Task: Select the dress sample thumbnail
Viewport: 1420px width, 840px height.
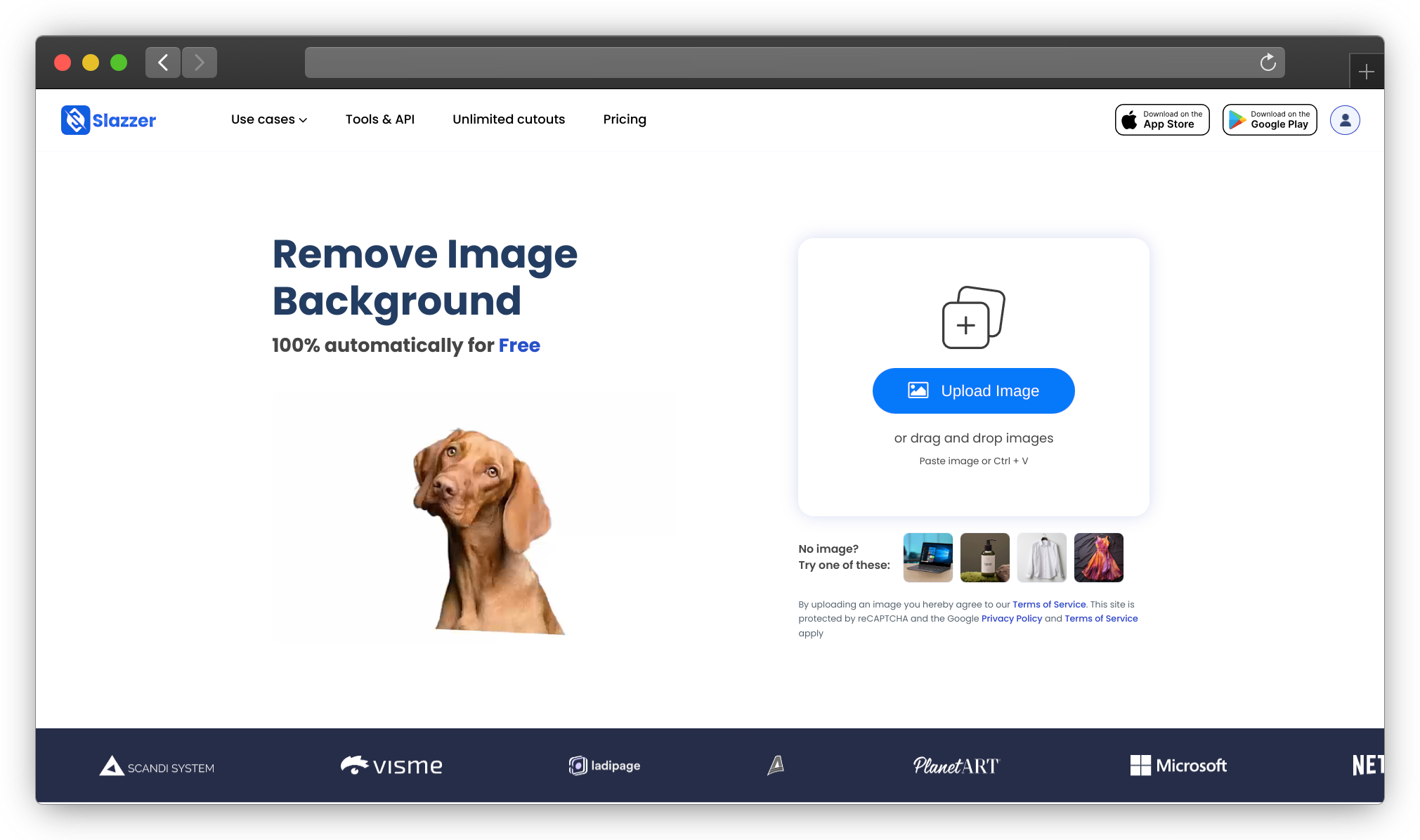Action: 1097,557
